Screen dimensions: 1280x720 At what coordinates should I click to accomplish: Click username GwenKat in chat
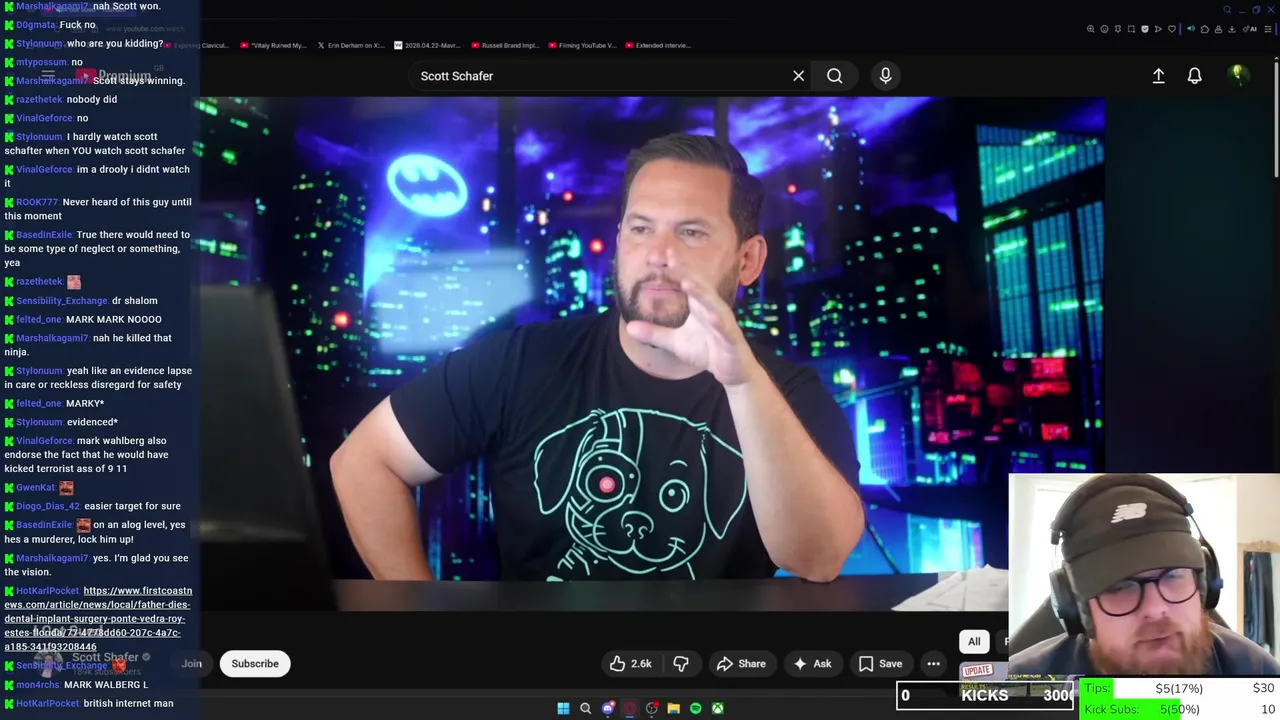tap(35, 488)
